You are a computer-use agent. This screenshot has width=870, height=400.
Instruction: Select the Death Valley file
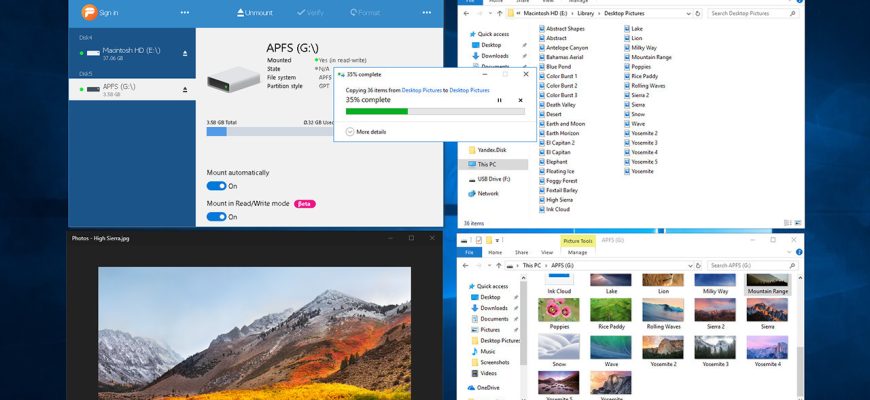point(557,105)
